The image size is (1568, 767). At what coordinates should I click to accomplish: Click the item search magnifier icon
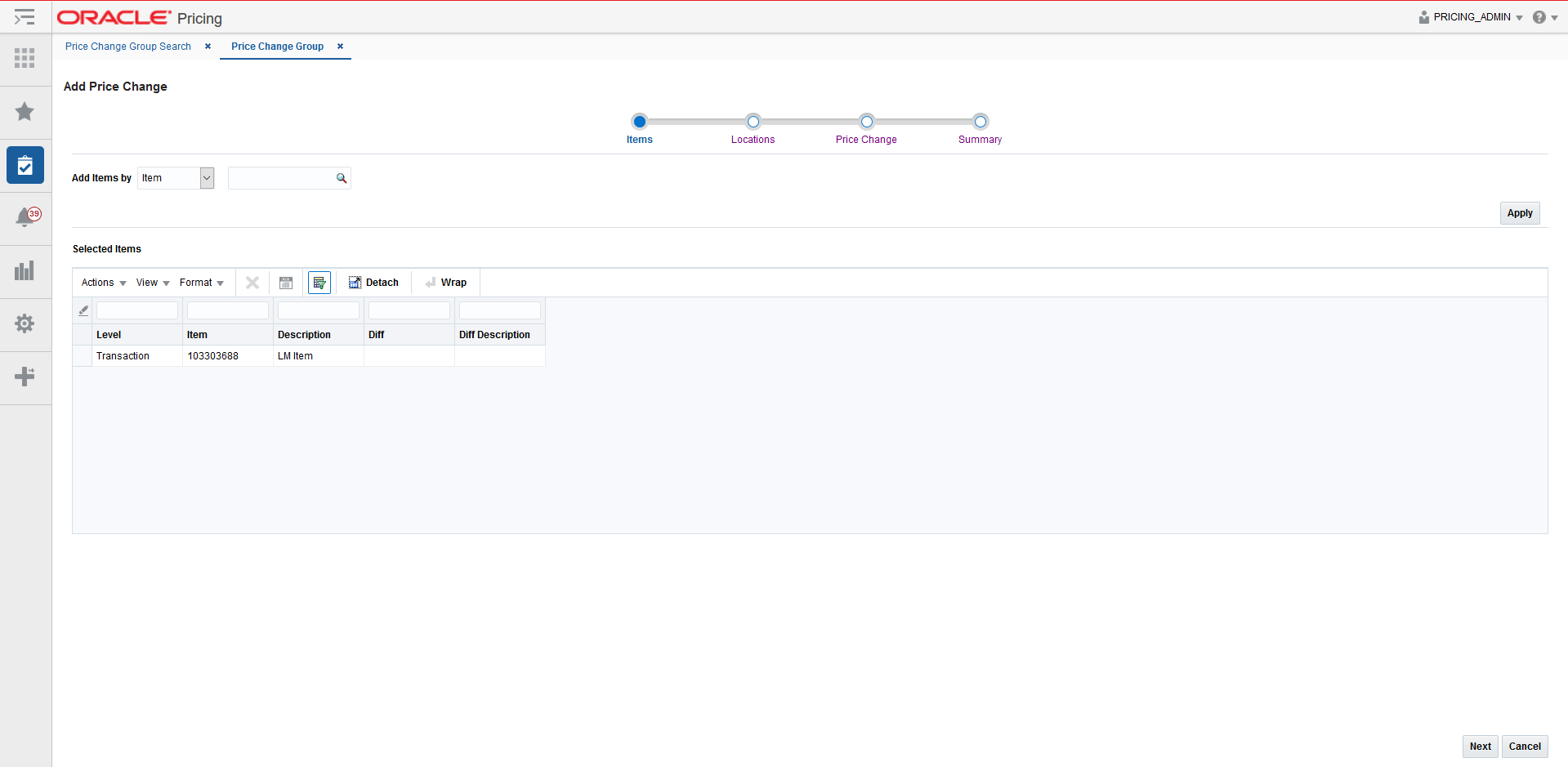pos(342,178)
